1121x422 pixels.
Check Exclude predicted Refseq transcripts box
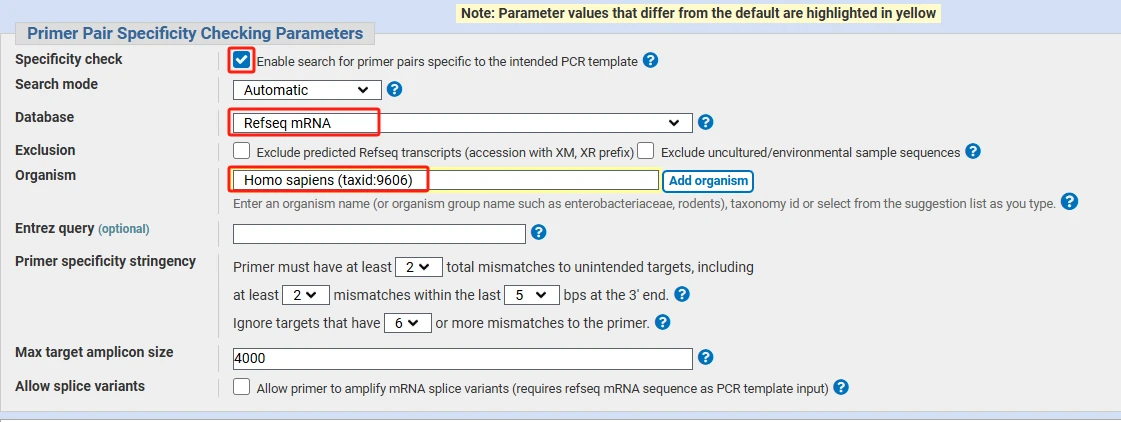pyautogui.click(x=242, y=151)
